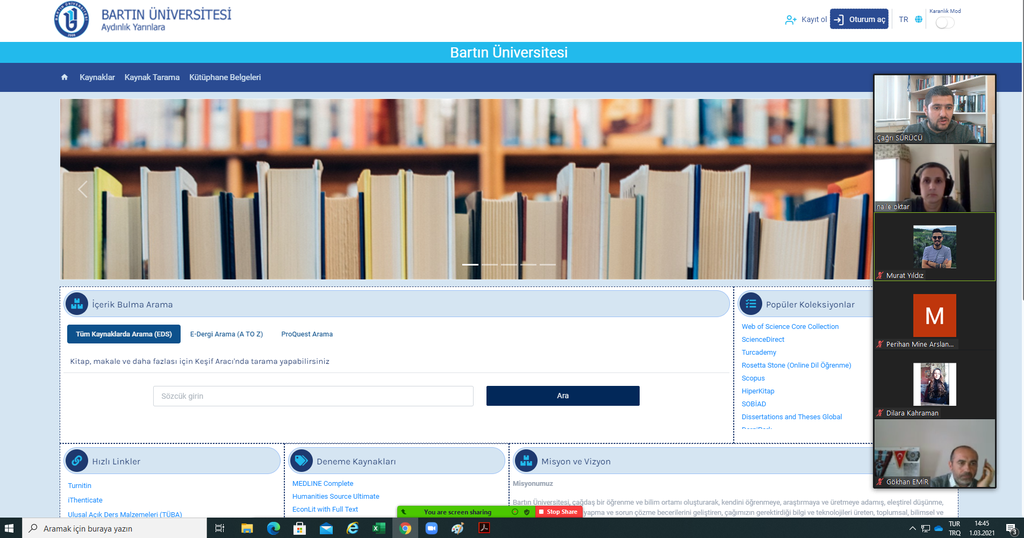The width and height of the screenshot is (1024, 538).
Task: Click the Oturum aç login button
Action: 859,20
